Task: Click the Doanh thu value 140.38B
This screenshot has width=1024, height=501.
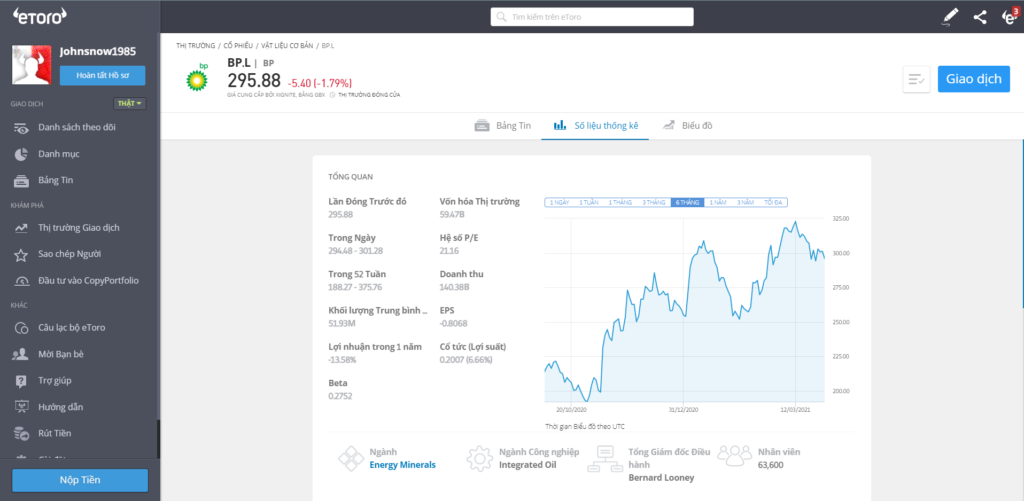Action: pyautogui.click(x=455, y=287)
